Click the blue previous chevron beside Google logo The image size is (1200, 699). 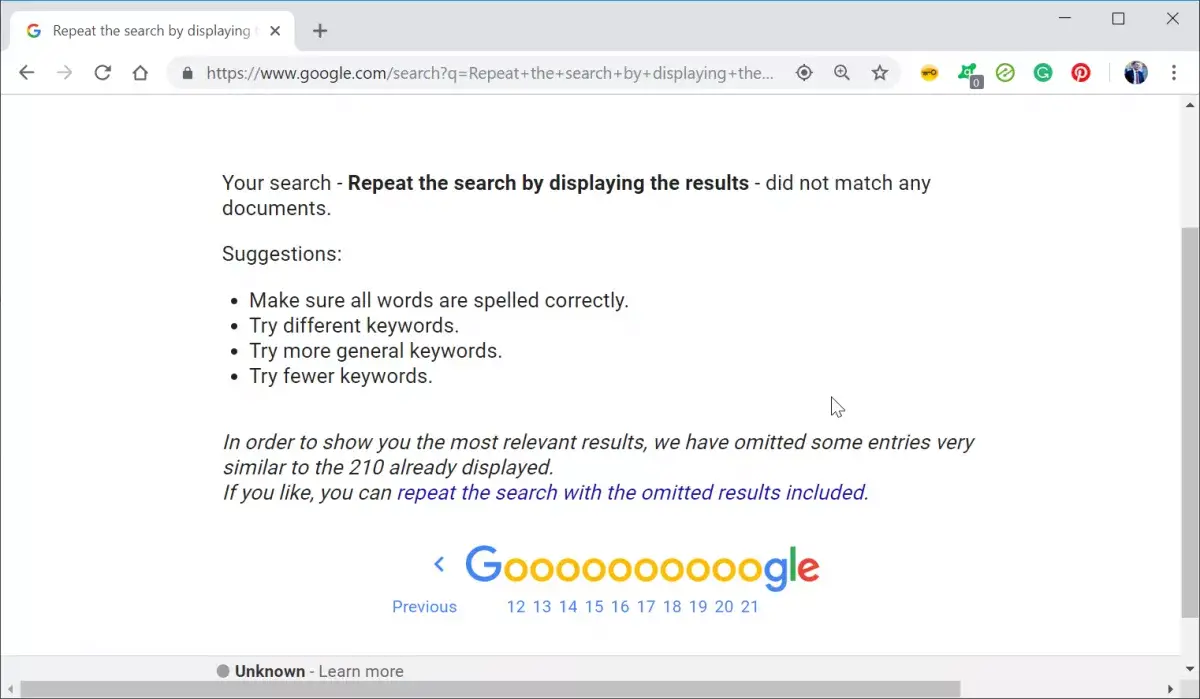click(439, 565)
